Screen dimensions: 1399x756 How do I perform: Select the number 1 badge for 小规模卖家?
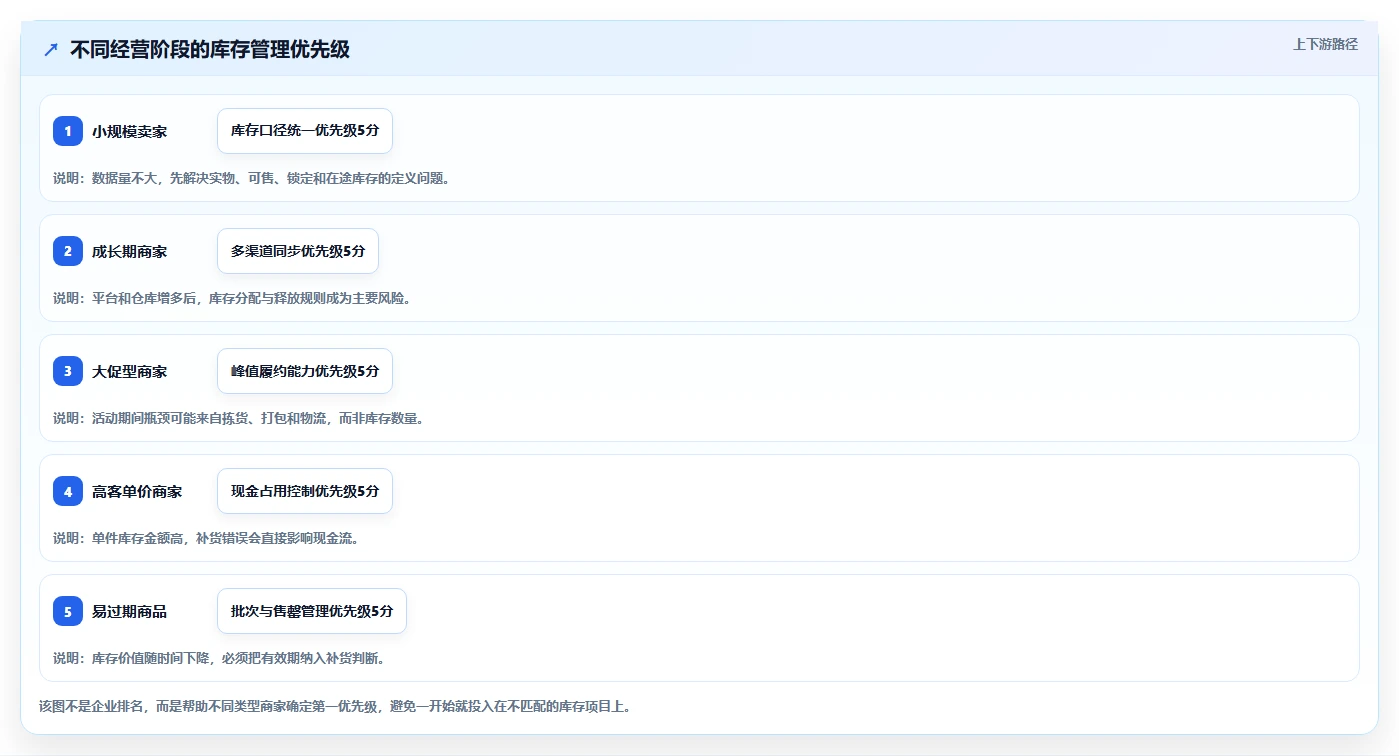[x=68, y=131]
